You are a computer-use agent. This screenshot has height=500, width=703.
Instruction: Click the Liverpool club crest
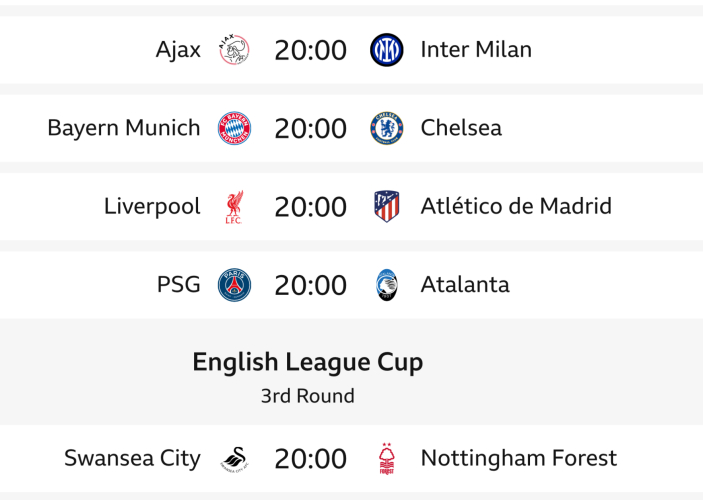coord(234,207)
